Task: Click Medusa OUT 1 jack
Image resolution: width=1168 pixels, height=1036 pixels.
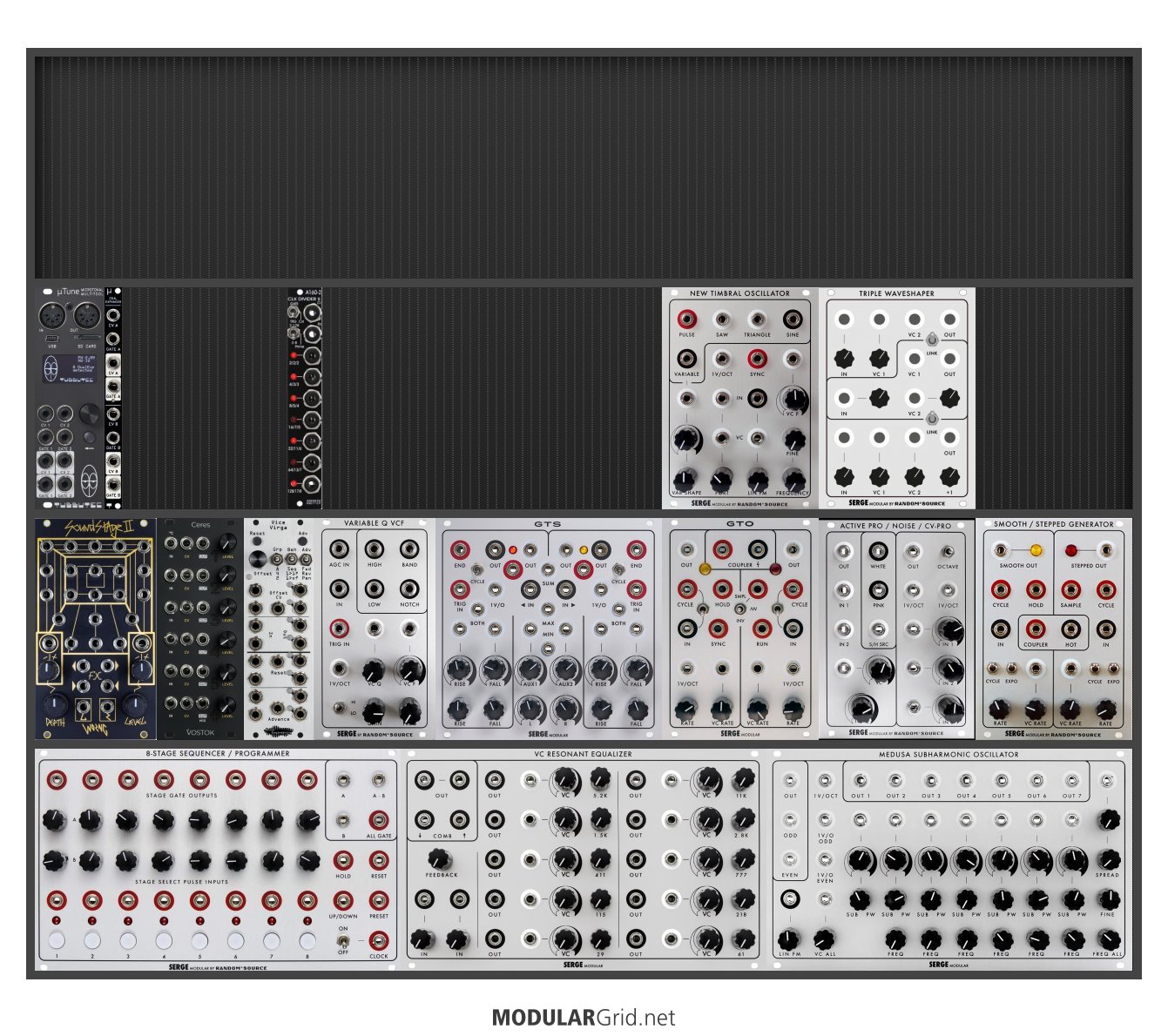Action: tap(861, 781)
